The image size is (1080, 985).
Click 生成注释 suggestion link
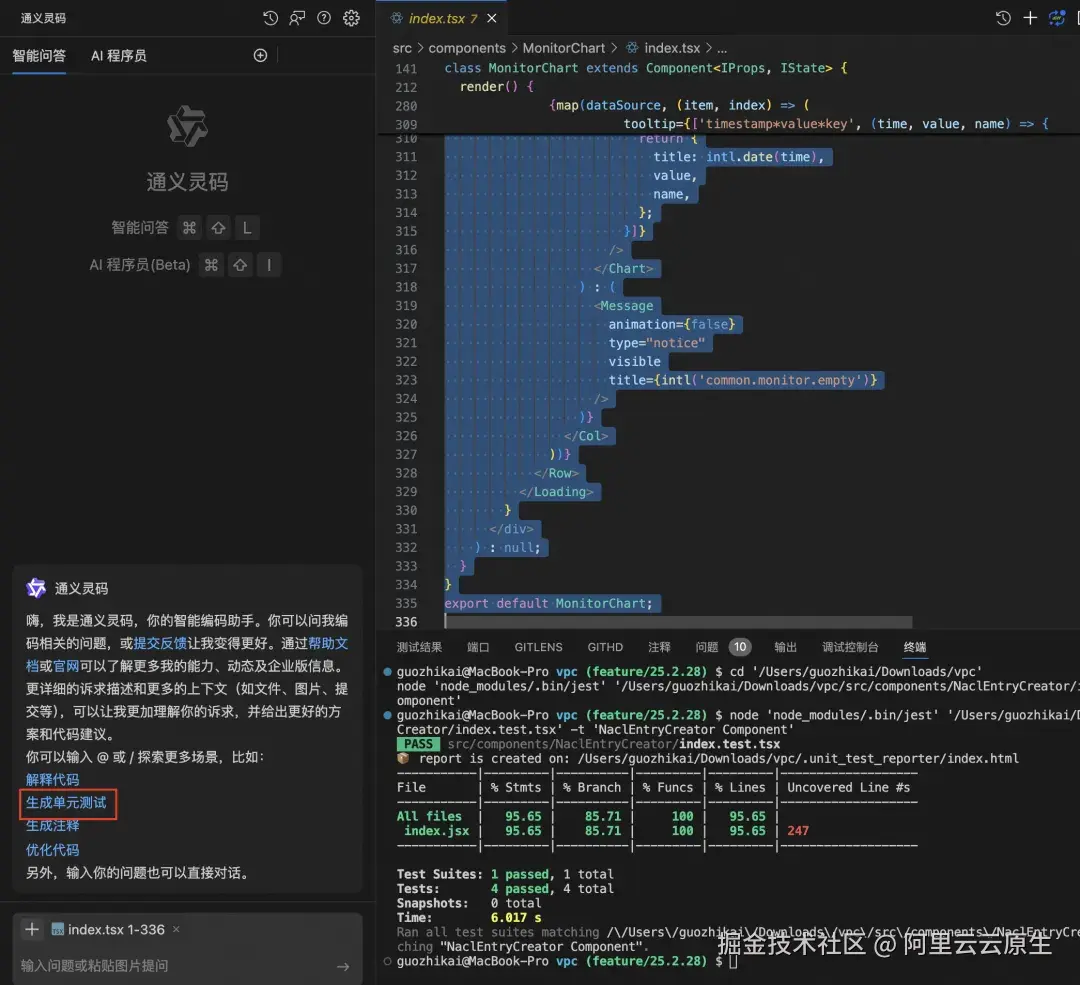click(x=52, y=826)
